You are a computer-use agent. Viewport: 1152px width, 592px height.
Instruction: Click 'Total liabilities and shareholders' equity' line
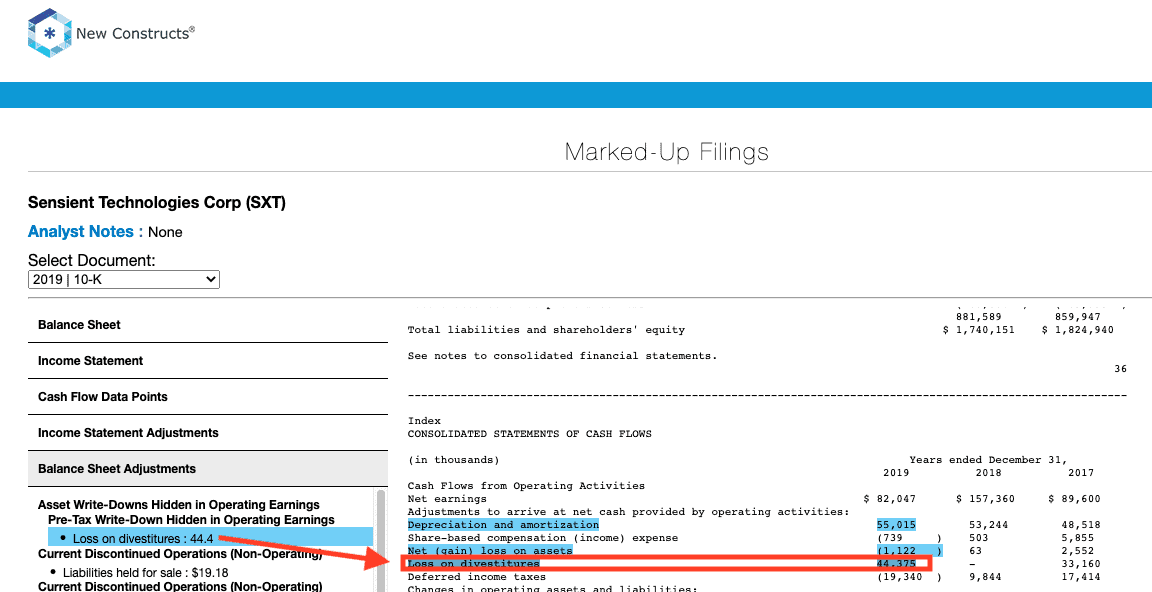(x=546, y=330)
